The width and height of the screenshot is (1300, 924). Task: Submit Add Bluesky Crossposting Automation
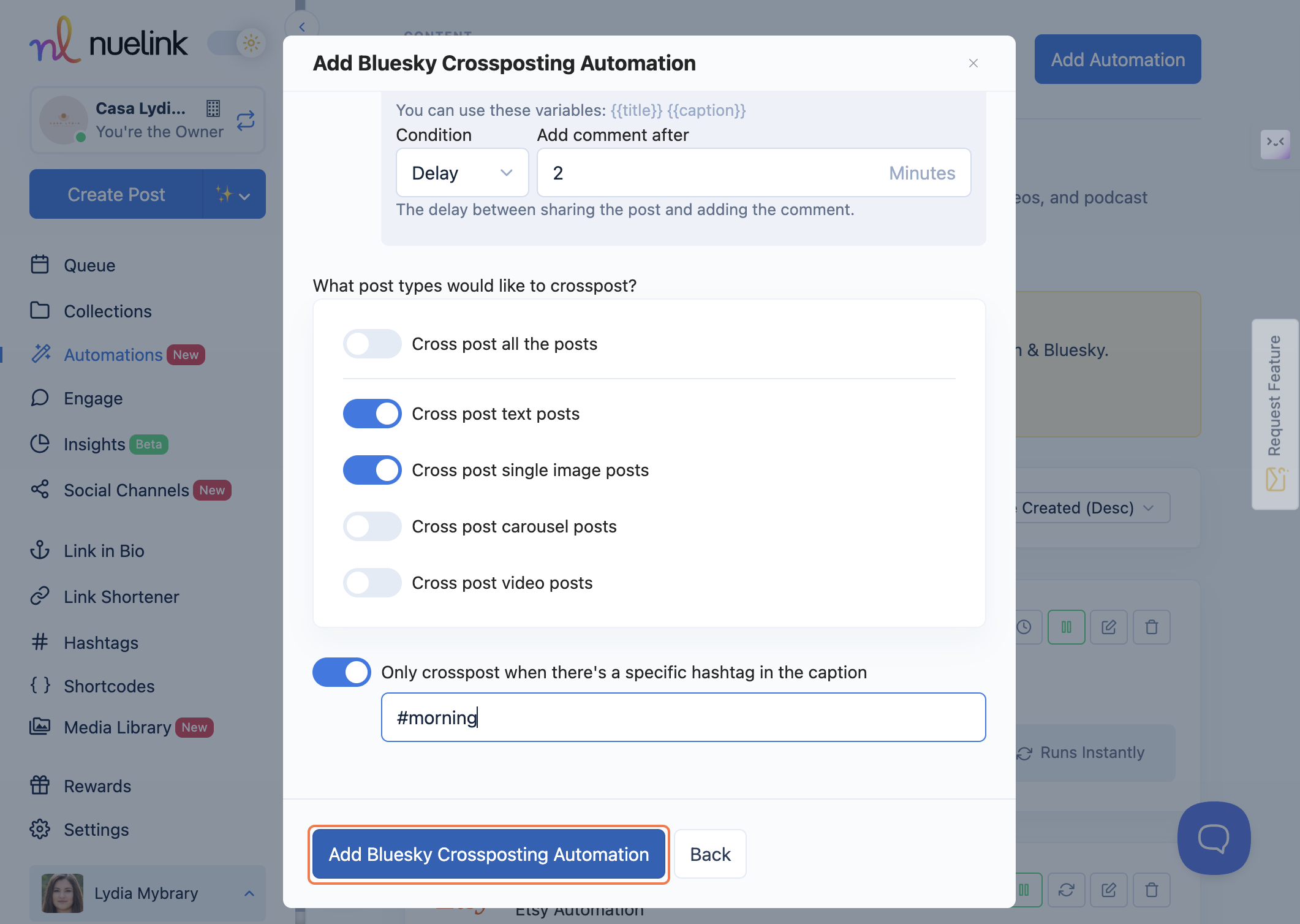[489, 854]
